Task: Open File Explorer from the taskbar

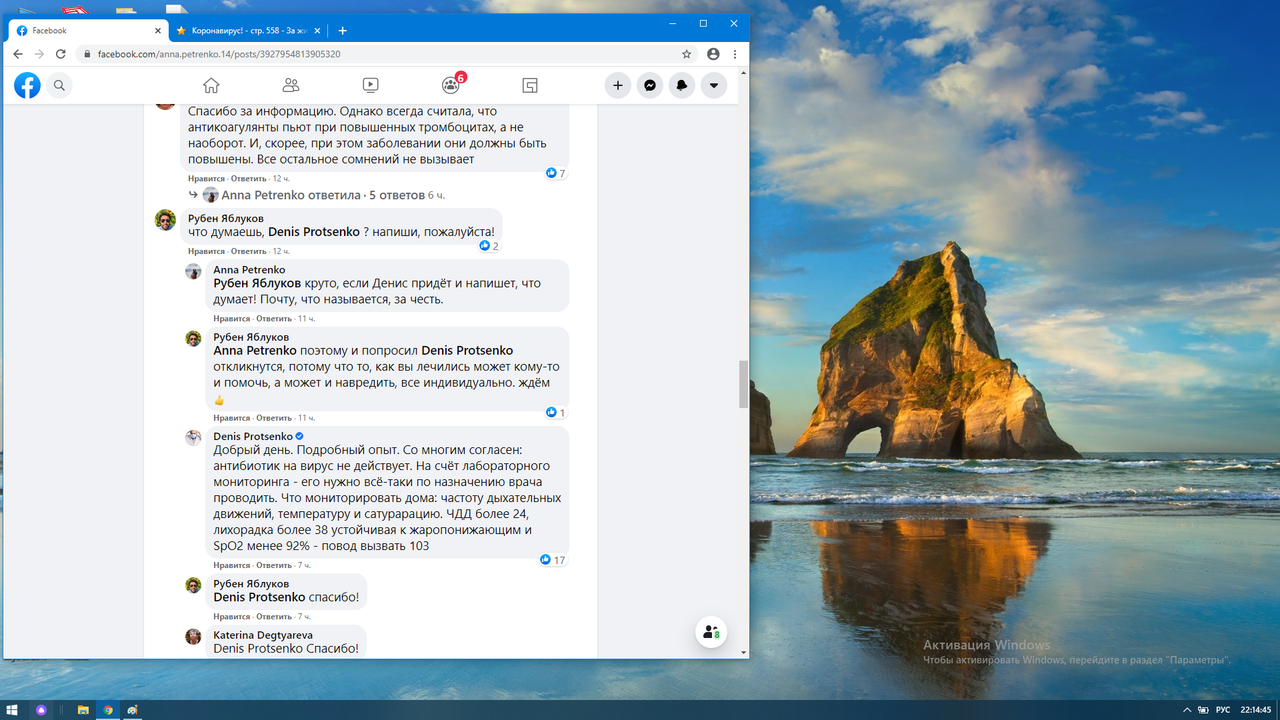Action: (x=84, y=710)
